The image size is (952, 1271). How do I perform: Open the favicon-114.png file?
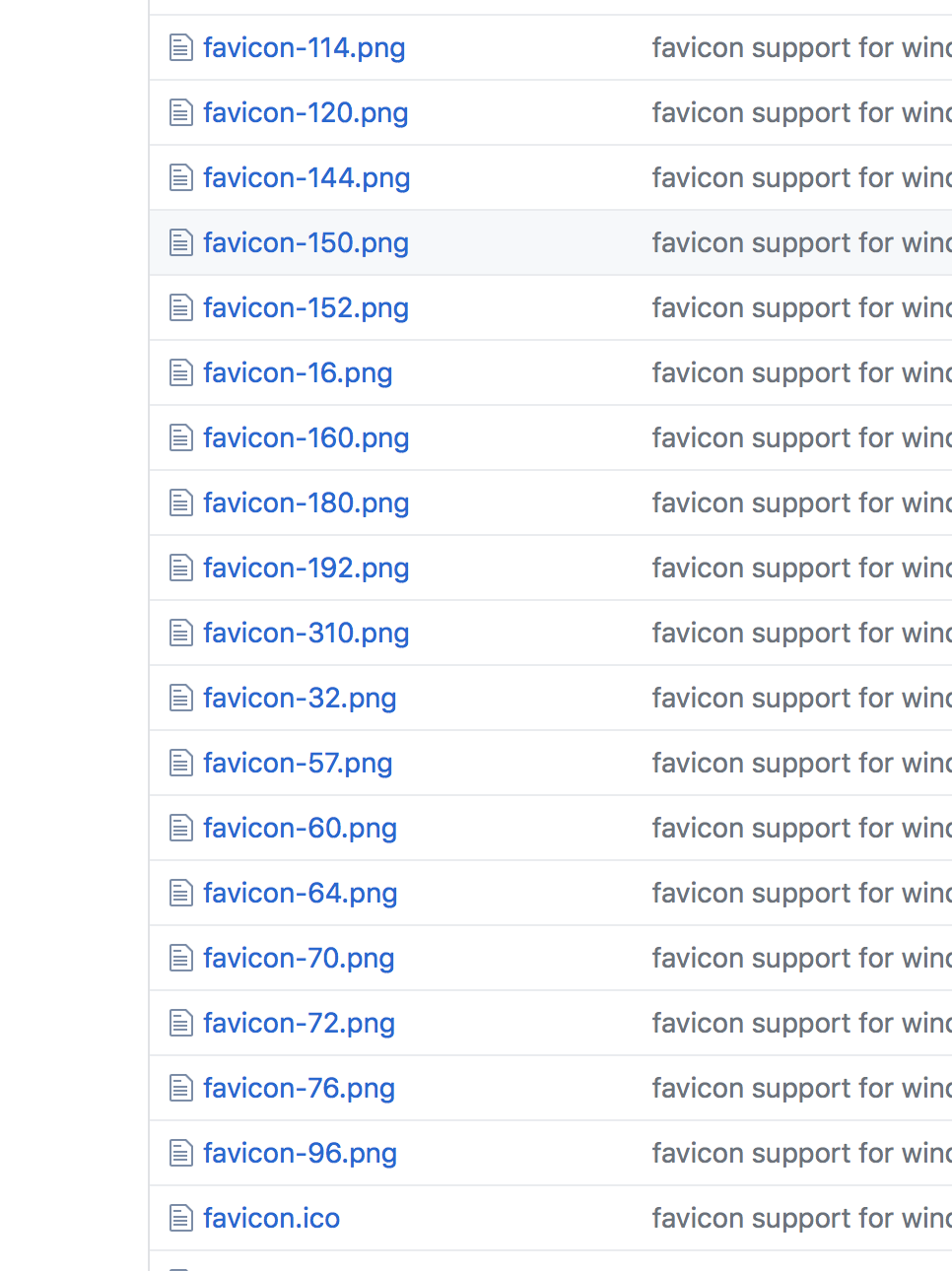point(305,47)
